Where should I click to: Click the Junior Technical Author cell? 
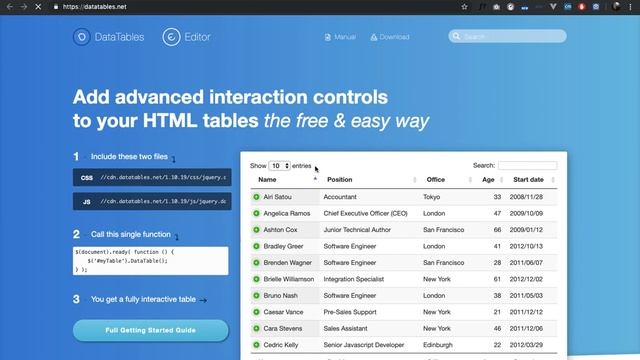[357, 230]
